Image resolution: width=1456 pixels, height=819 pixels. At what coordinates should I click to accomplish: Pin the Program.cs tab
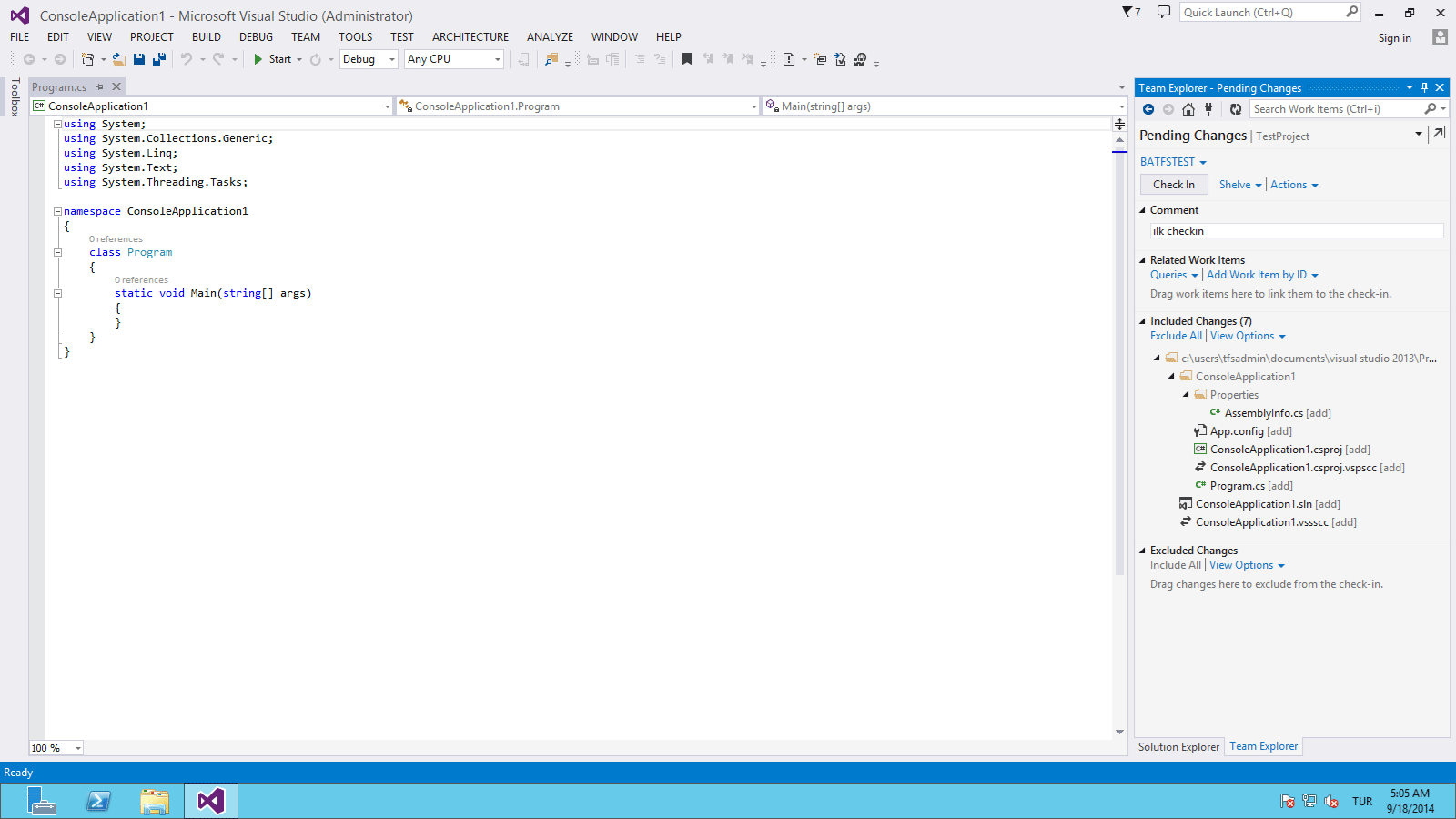100,87
